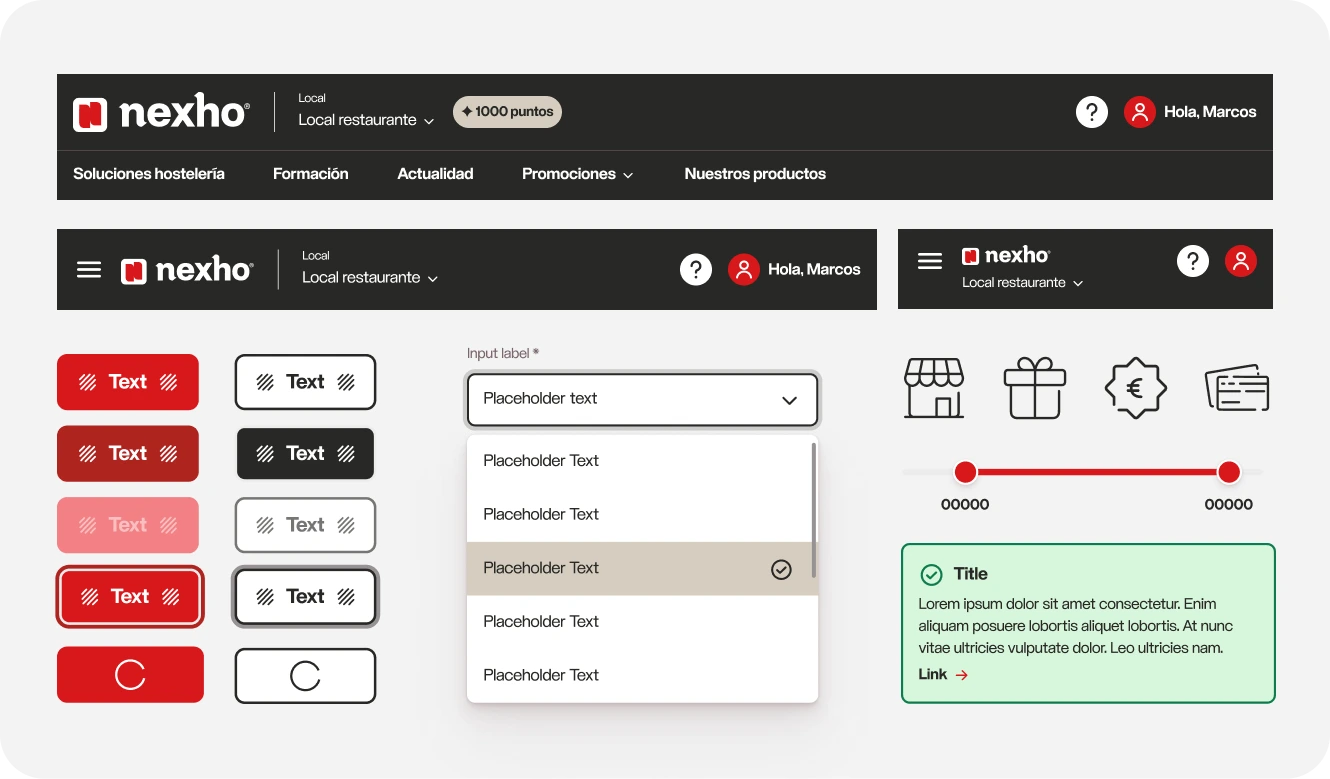The height and width of the screenshot is (779, 1330).
Task: Go to Formación in the navigation bar
Action: (x=311, y=174)
